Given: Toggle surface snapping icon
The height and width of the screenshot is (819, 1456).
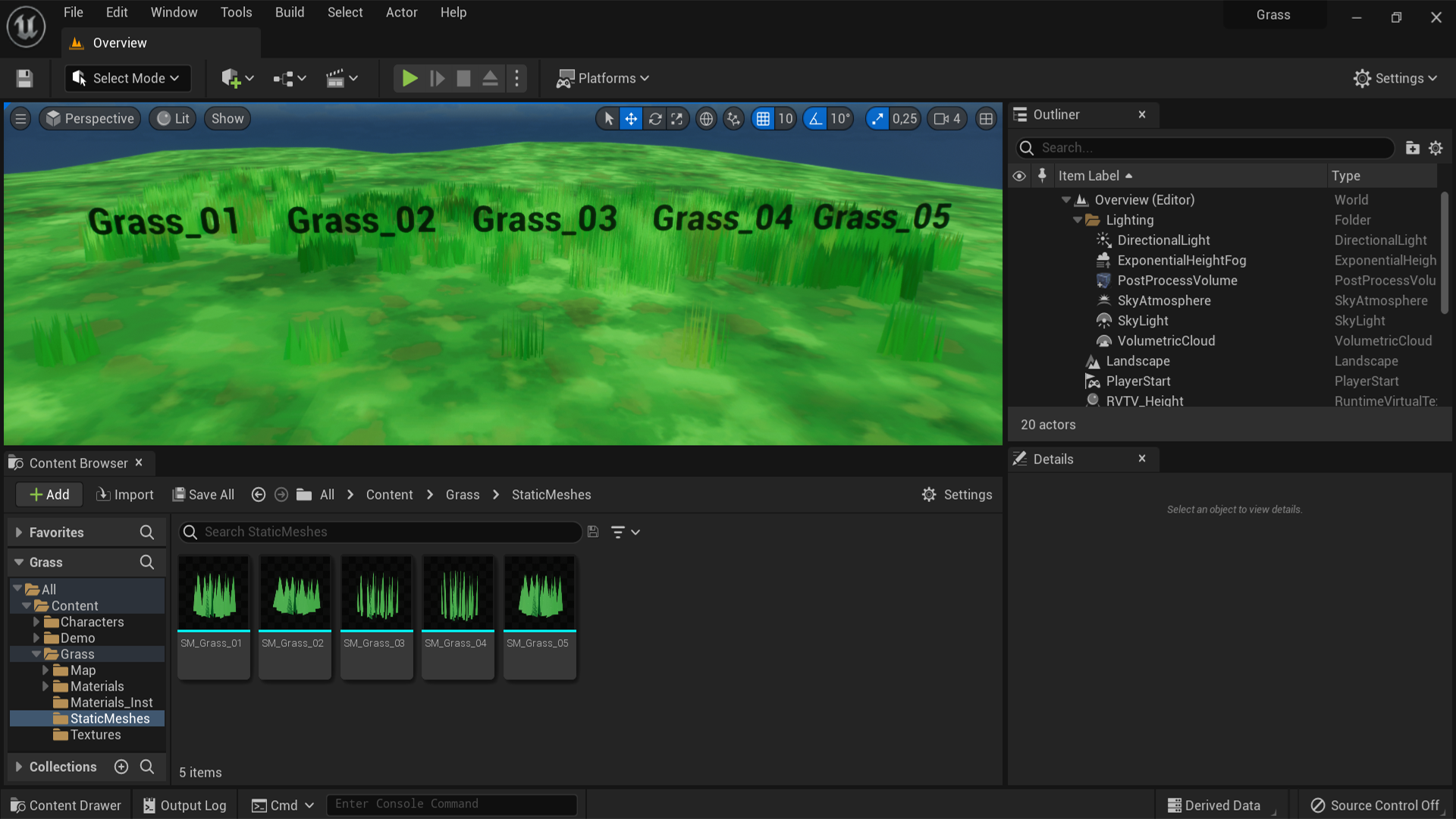Looking at the screenshot, I should pos(733,119).
